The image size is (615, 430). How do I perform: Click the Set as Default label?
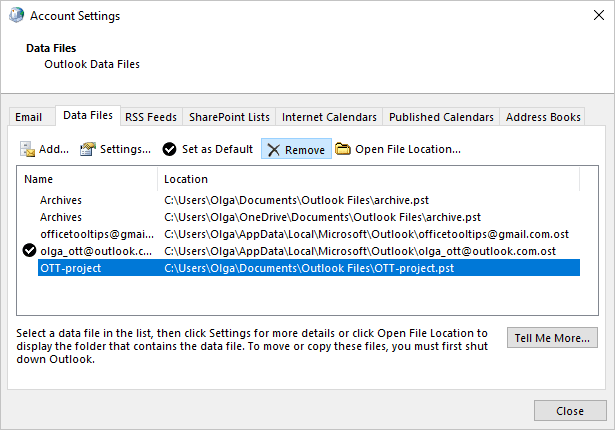[x=217, y=149]
